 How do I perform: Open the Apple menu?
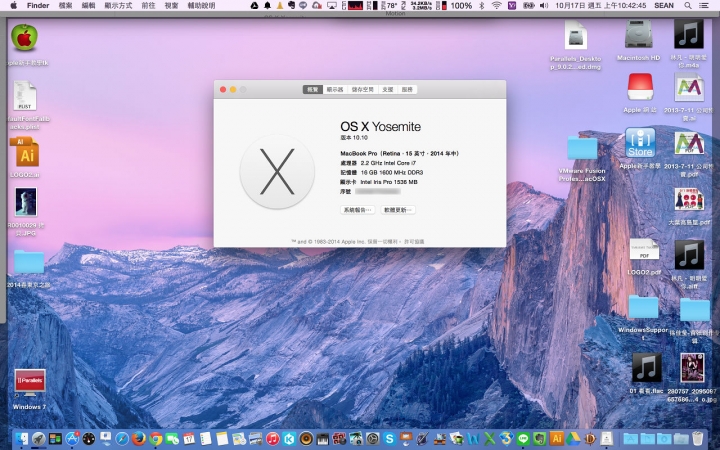pos(13,6)
